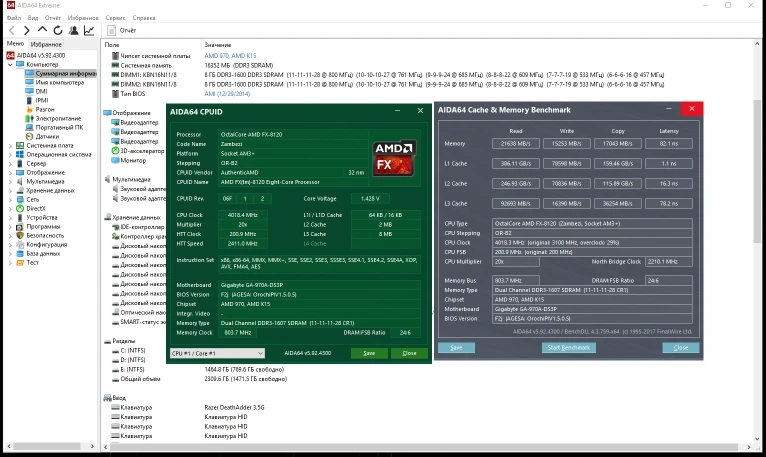766x457 pixels.
Task: Click Мультимедиа speaker section icon in list
Action: 107,179
